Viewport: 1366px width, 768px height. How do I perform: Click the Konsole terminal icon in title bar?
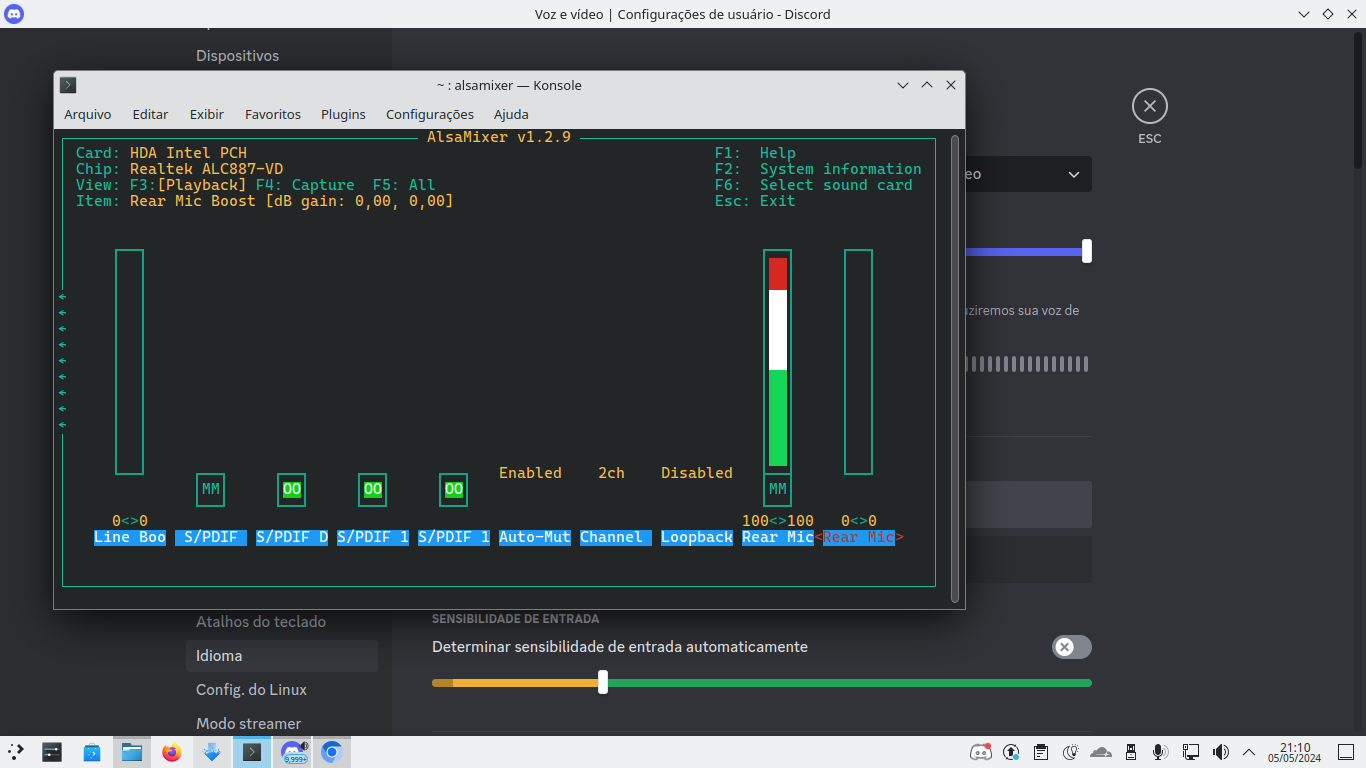click(68, 85)
